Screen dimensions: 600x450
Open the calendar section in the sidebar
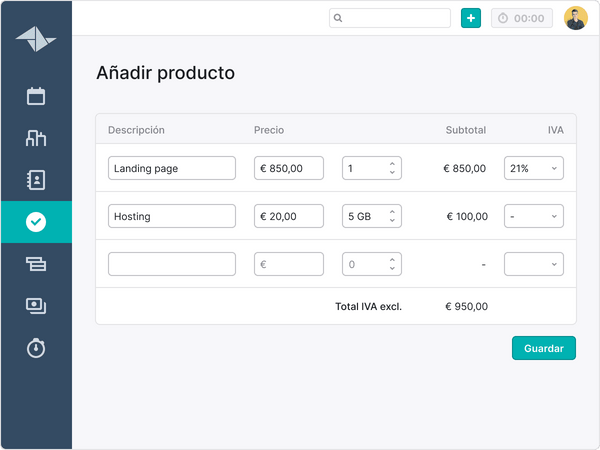coord(36,96)
